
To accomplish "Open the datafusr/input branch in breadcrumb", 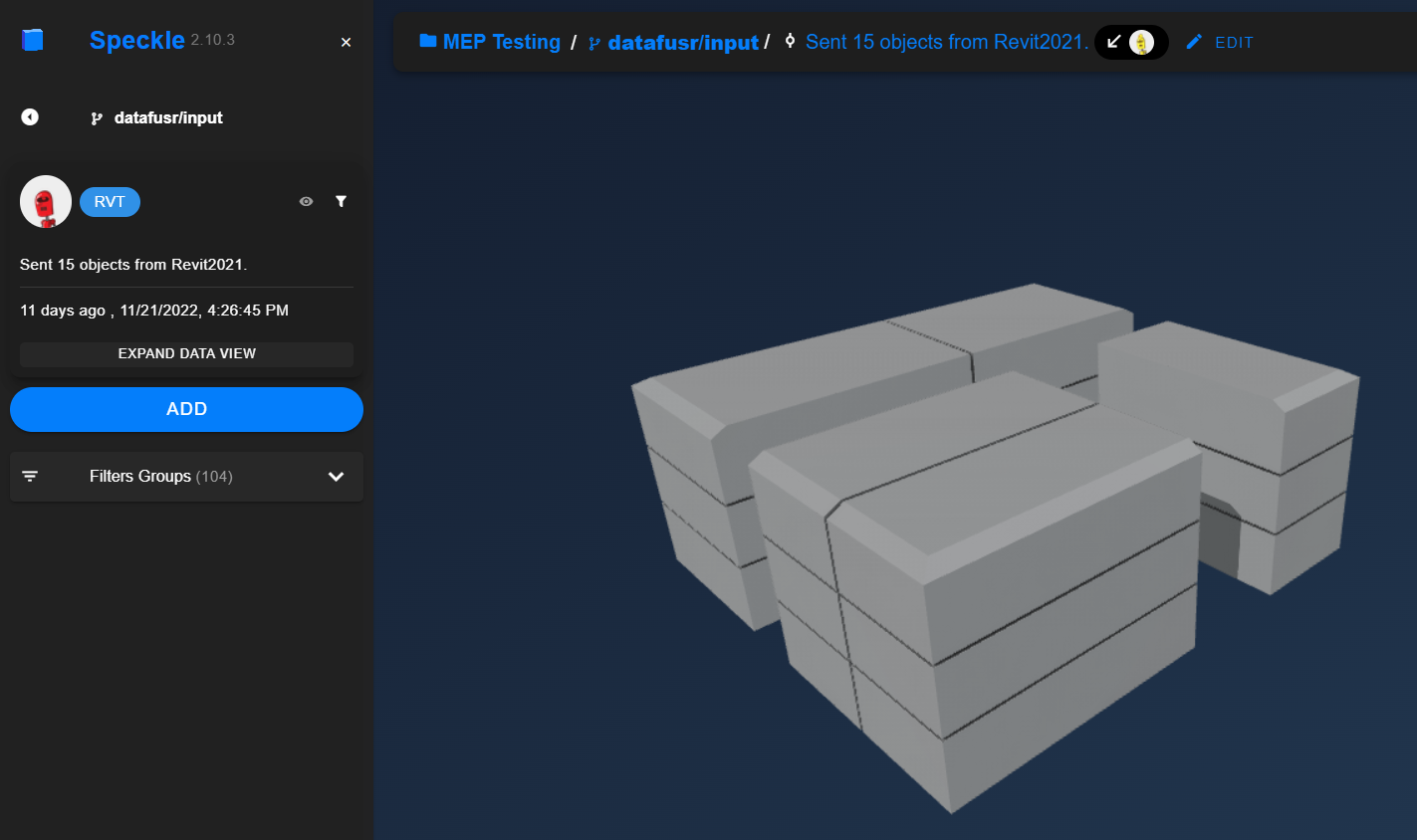I will pos(682,43).
